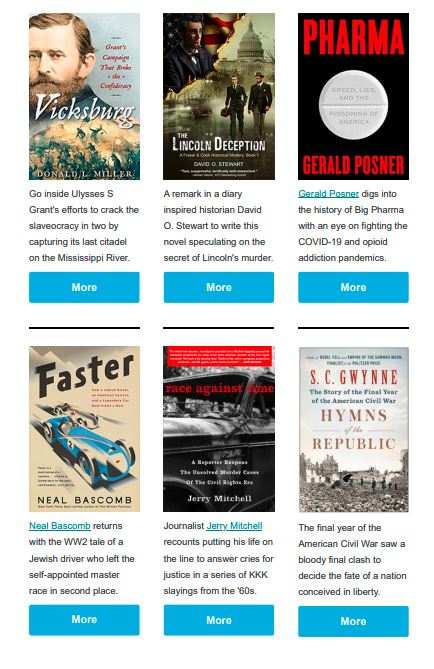This screenshot has width=434, height=669.
Task: Click More button under Pharma description
Action: 353,287
